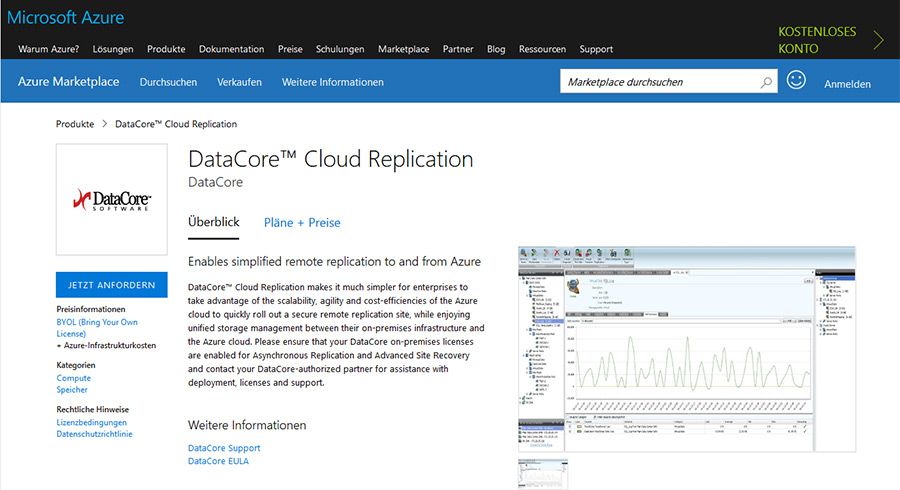This screenshot has height=490, width=900.
Task: Go to Marketplace in top navigation
Action: tap(404, 49)
